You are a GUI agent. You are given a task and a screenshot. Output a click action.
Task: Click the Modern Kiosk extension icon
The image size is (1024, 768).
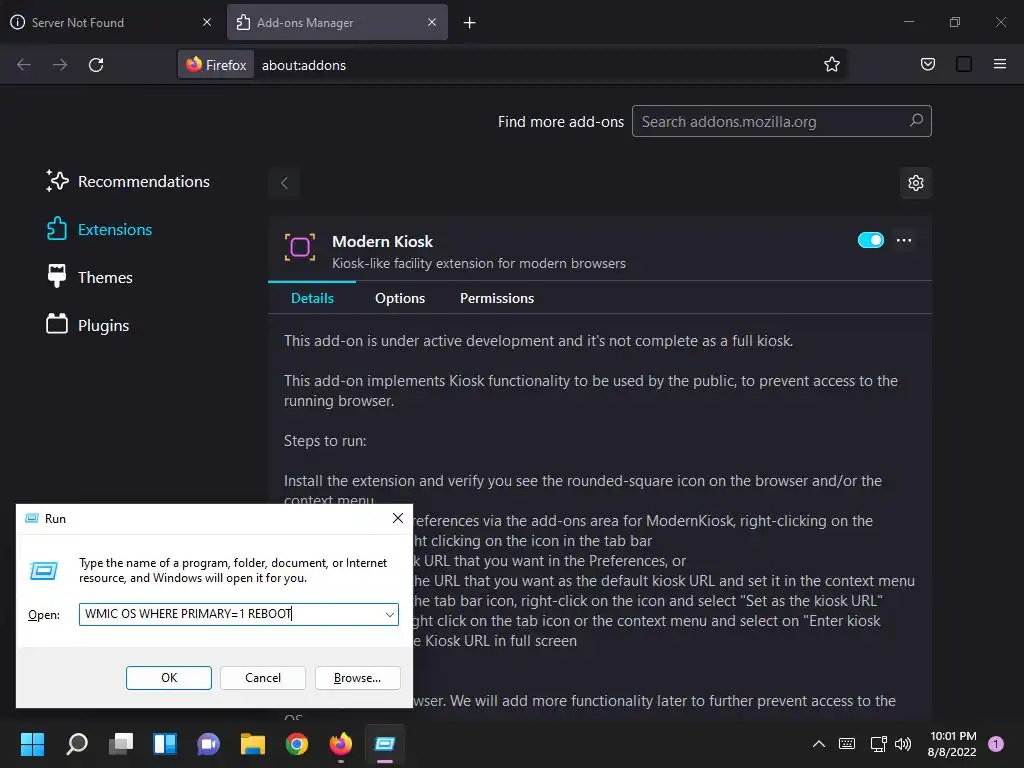[x=300, y=248]
